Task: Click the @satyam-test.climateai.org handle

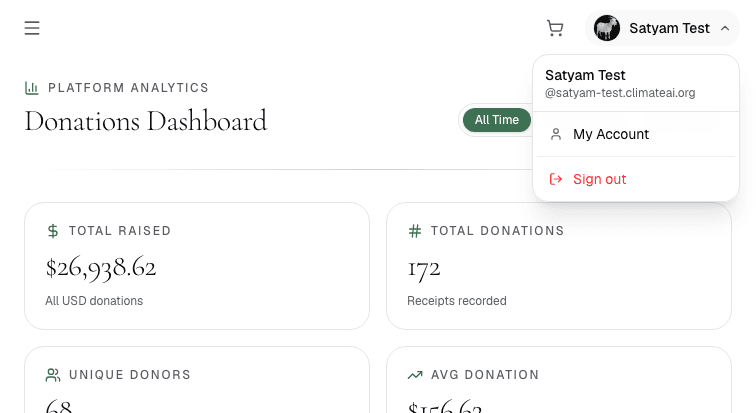Action: 620,93
